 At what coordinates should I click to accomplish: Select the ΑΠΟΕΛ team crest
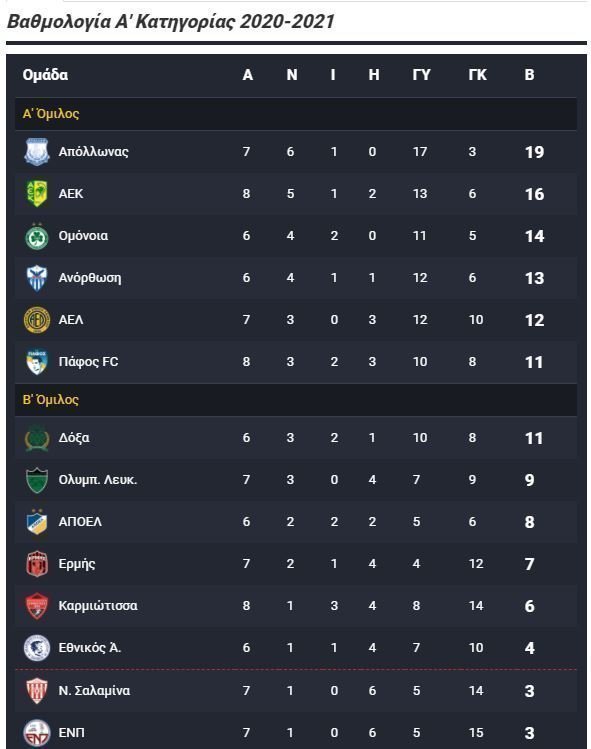click(x=37, y=522)
